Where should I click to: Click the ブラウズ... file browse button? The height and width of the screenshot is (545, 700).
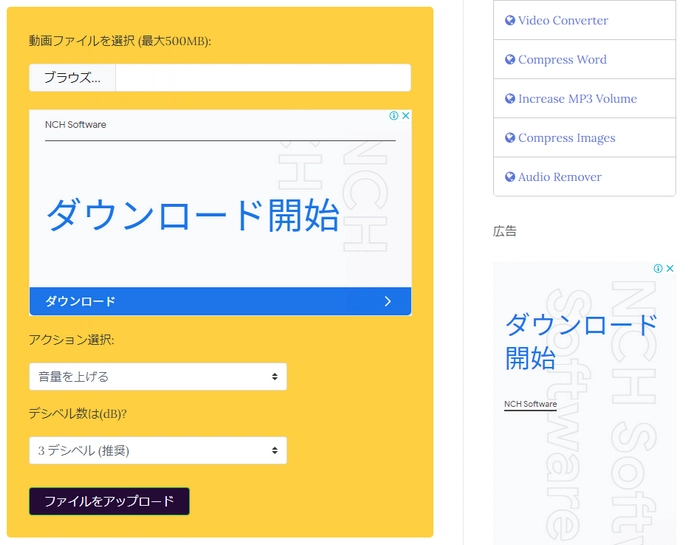pos(72,78)
